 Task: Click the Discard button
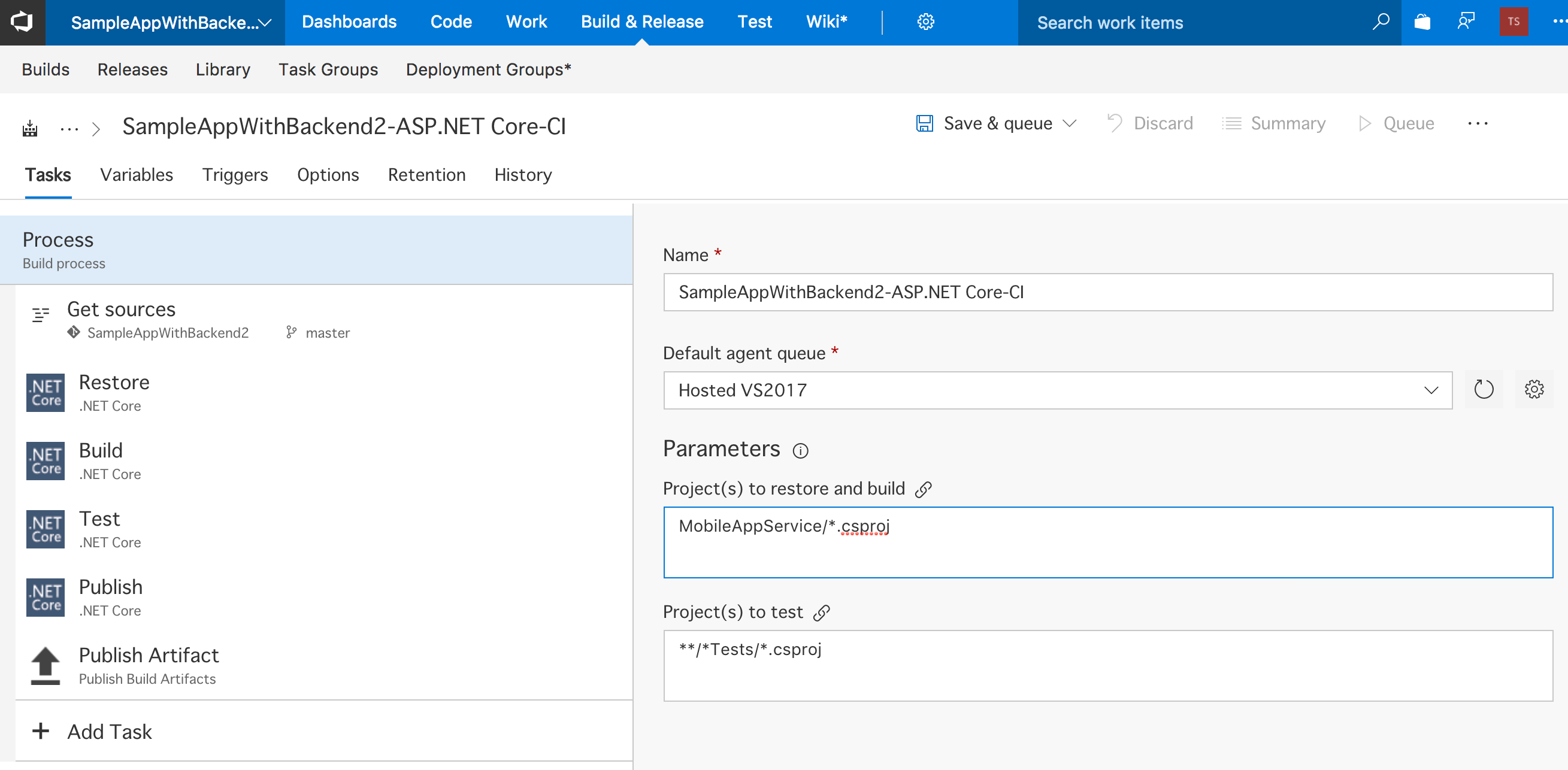[1149, 123]
